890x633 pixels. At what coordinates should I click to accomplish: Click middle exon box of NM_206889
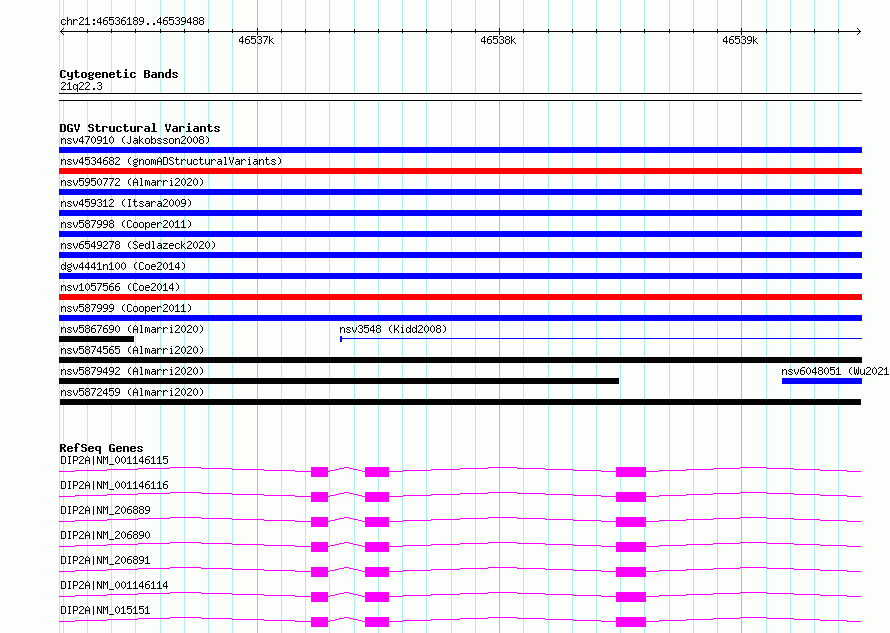click(x=377, y=522)
